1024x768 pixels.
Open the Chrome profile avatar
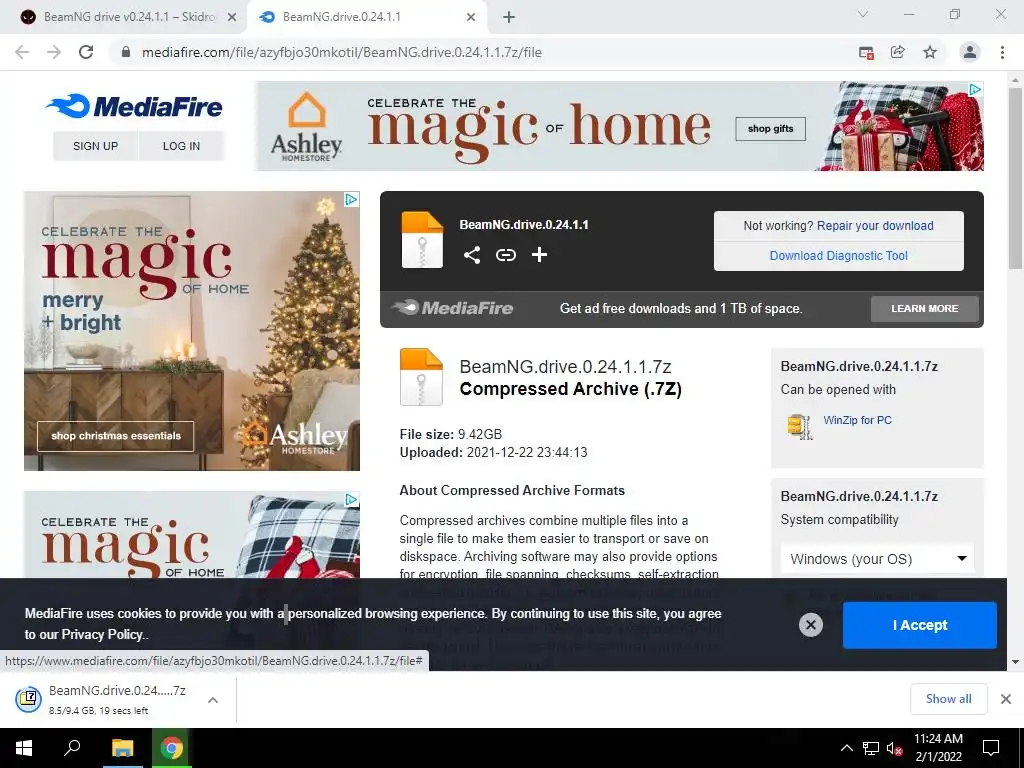(x=970, y=52)
